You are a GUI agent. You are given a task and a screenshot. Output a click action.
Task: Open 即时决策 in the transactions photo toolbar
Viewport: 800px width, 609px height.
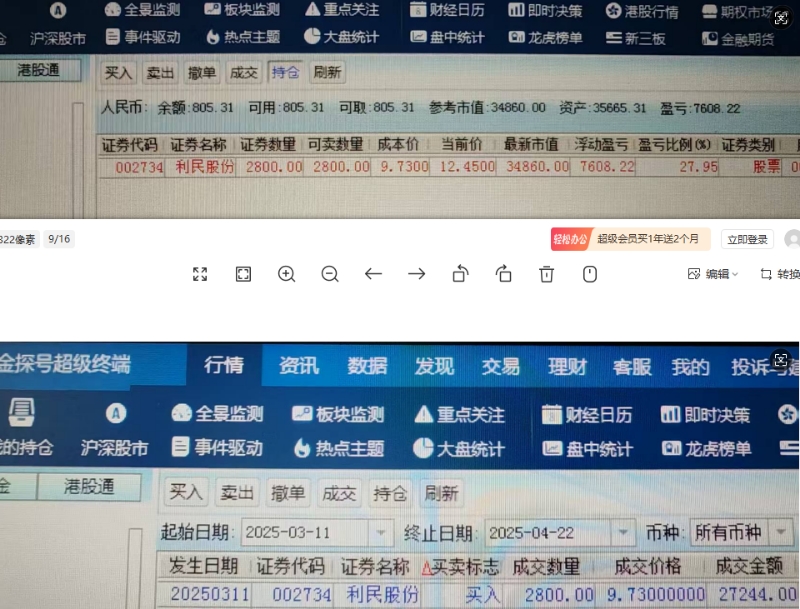coord(705,415)
